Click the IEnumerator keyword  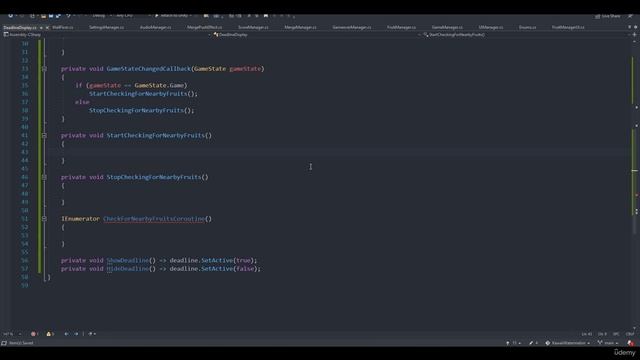(80, 218)
